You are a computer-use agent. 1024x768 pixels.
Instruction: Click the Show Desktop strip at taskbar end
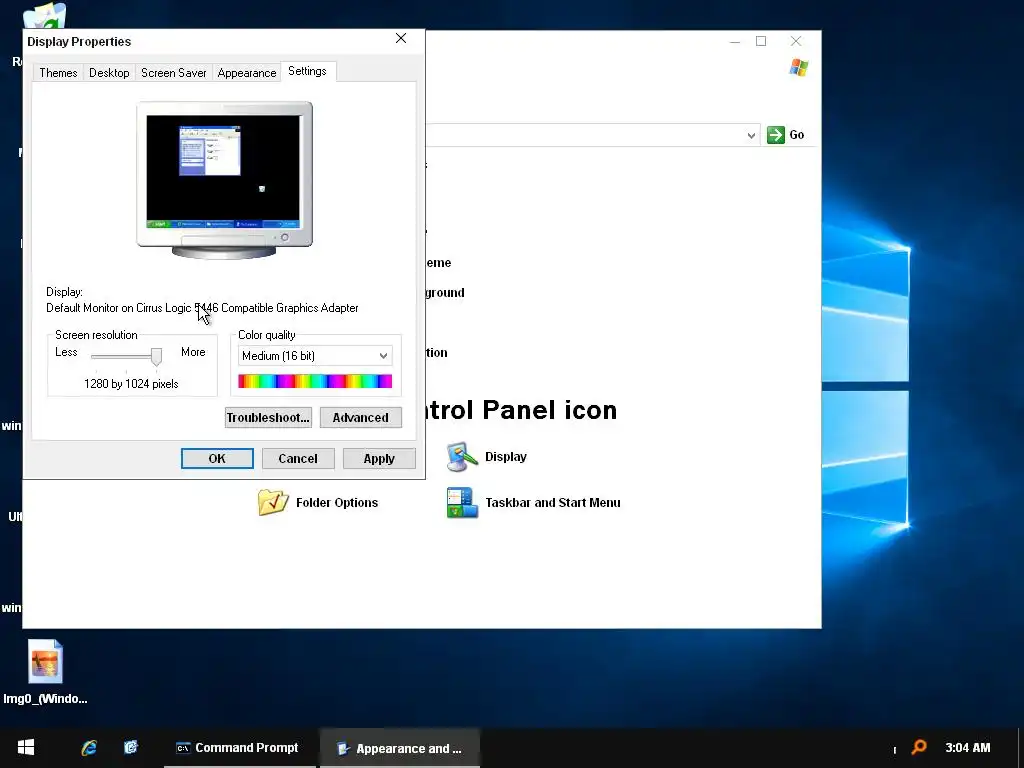[1021, 748]
